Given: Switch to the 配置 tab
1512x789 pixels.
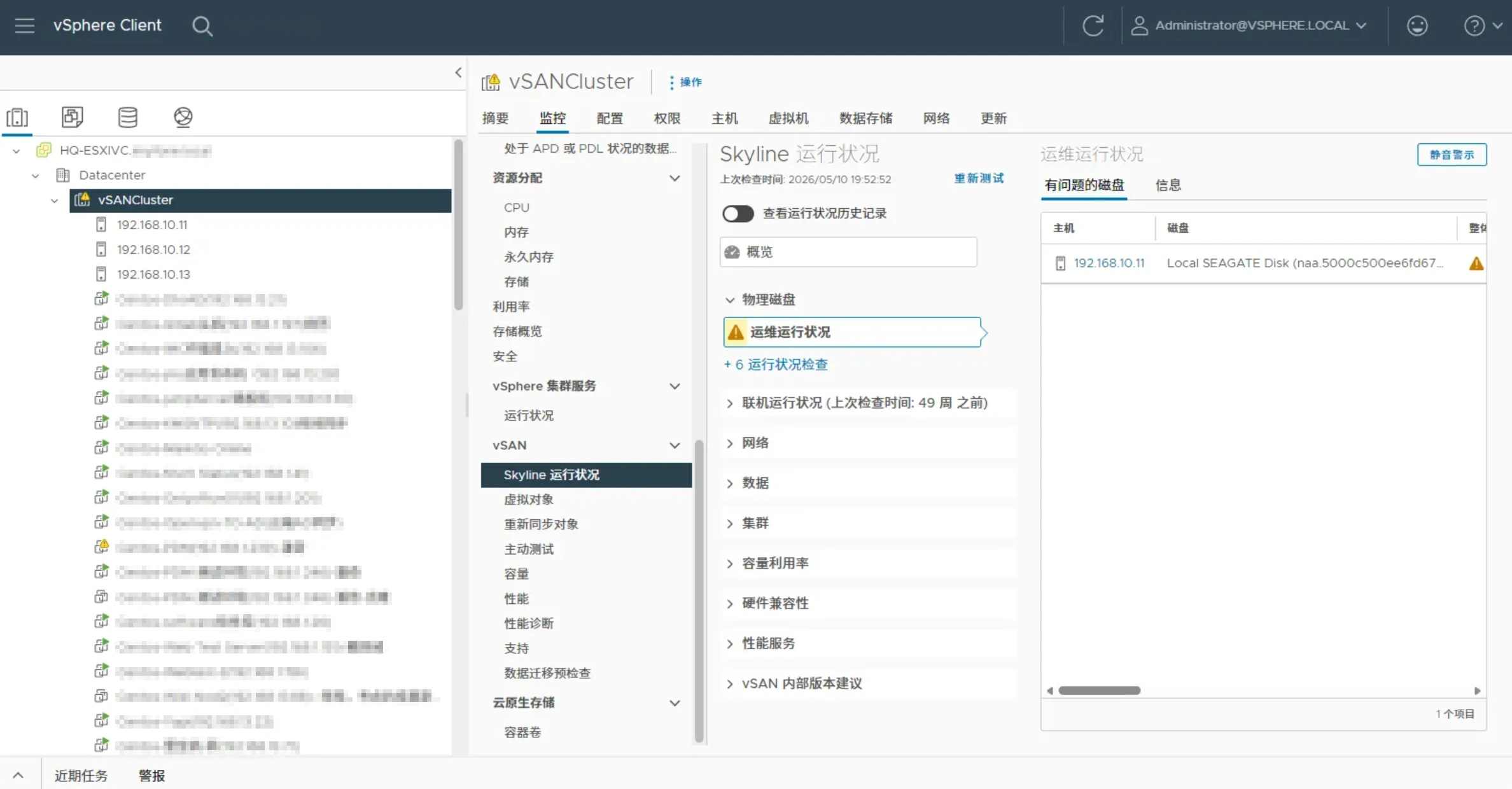Looking at the screenshot, I should coord(610,118).
